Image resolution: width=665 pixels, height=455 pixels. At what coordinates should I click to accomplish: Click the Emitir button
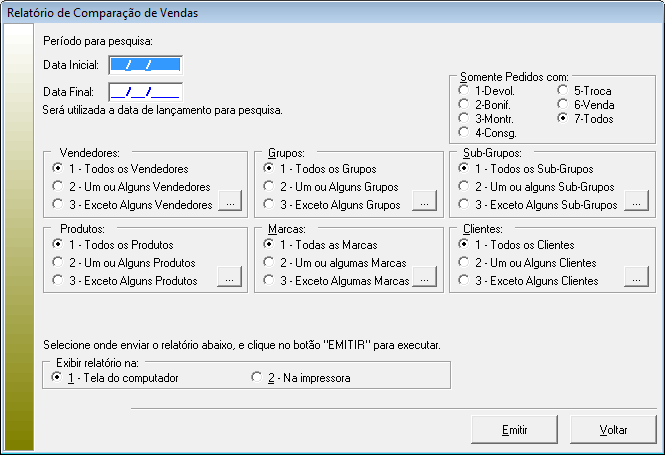pyautogui.click(x=514, y=430)
